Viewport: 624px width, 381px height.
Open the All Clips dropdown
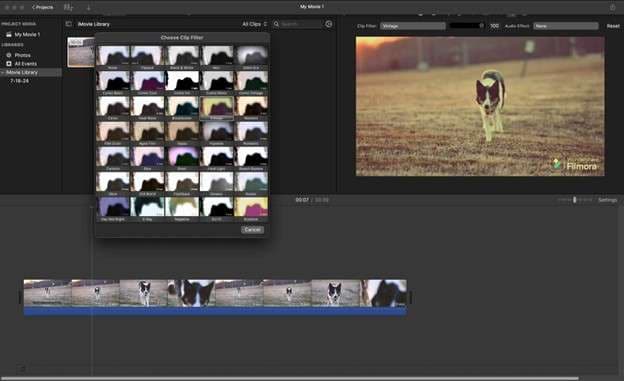(254, 24)
